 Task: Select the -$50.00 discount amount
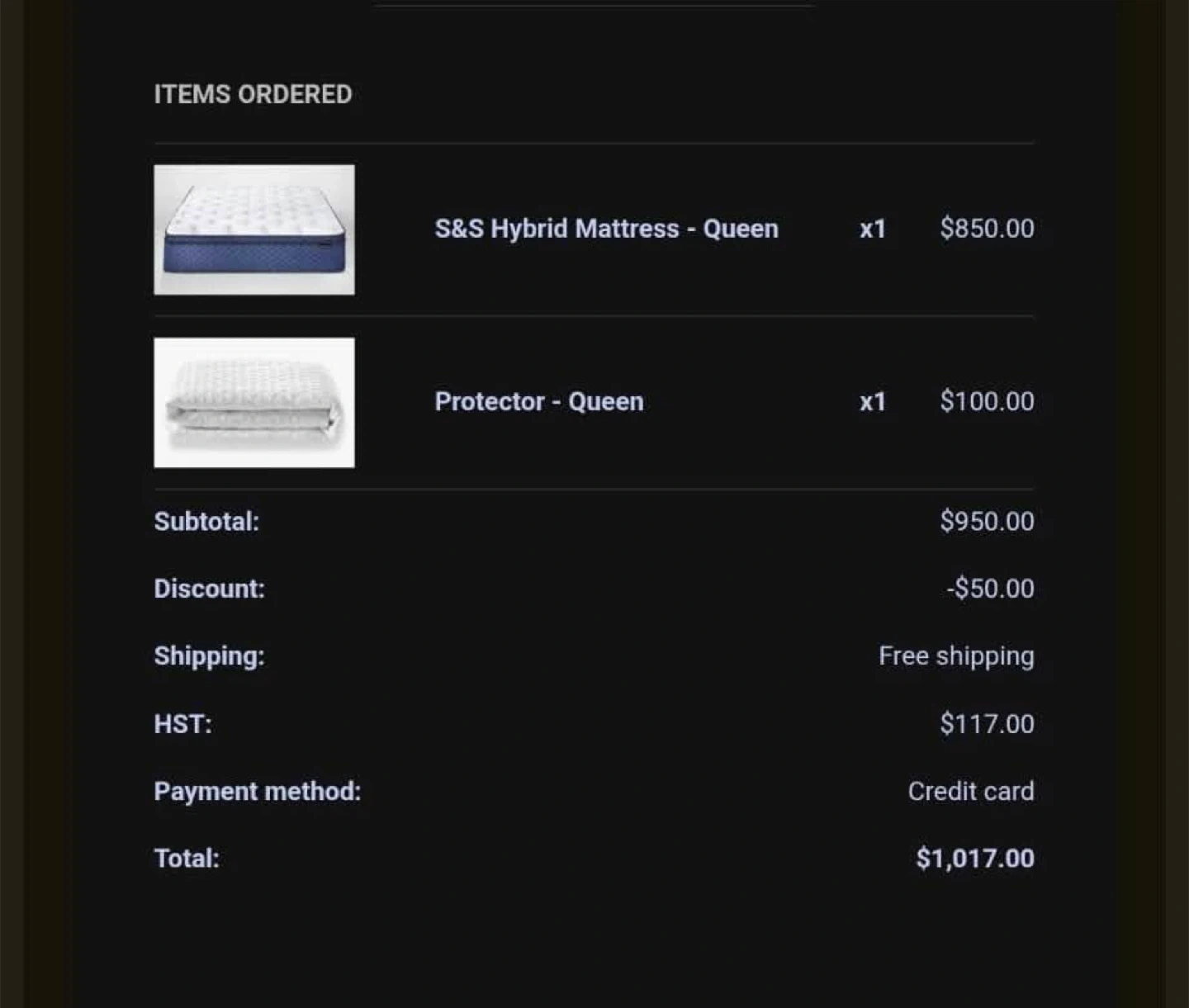pos(990,589)
